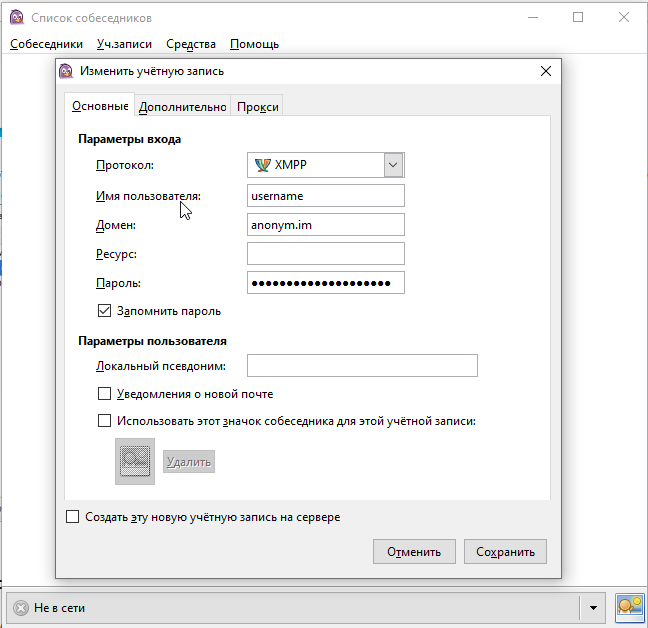The height and width of the screenshot is (628, 648).
Task: Click the status selector icon in bottom right
Action: [629, 606]
